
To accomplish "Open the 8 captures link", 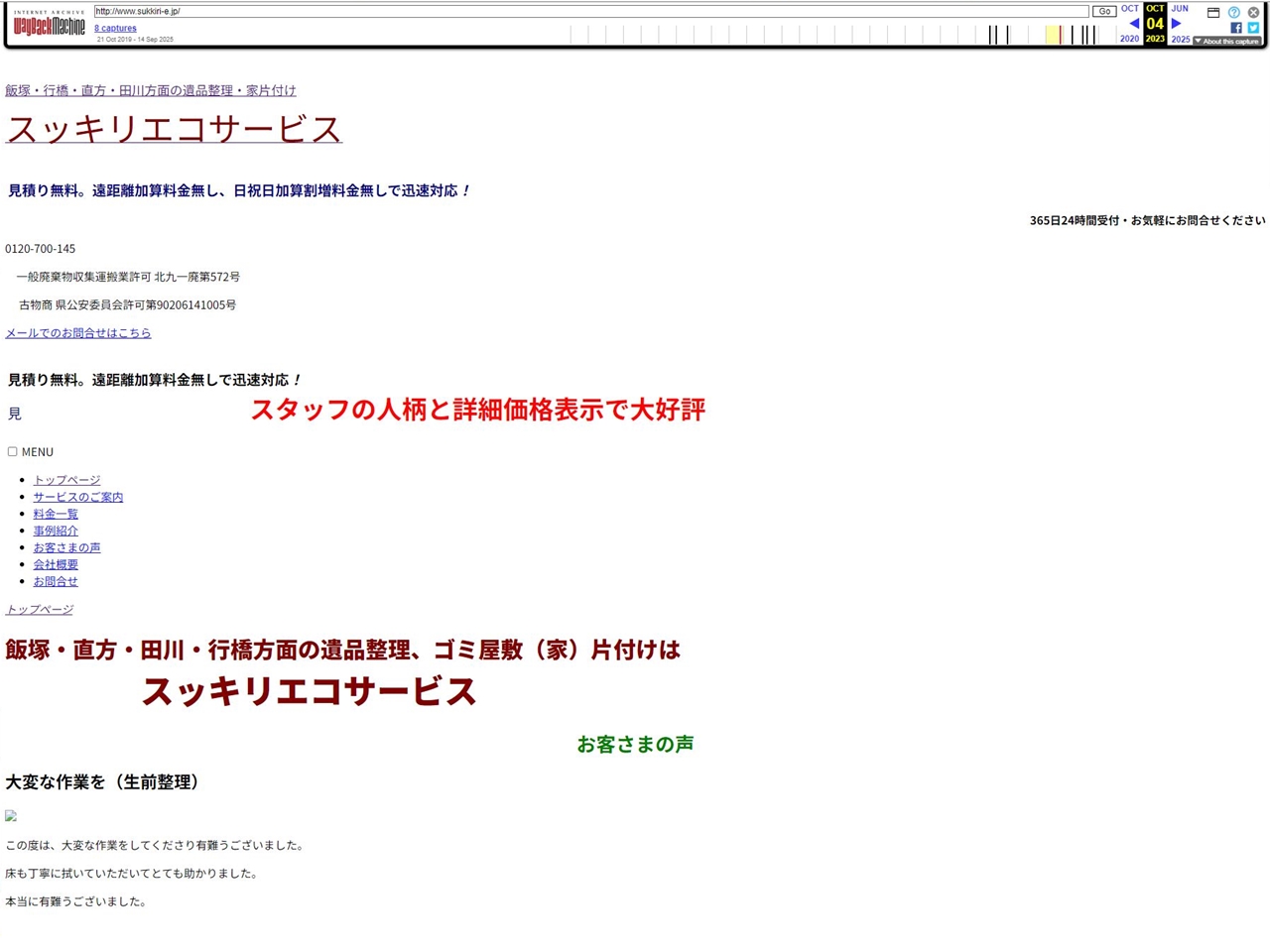I will [x=115, y=28].
